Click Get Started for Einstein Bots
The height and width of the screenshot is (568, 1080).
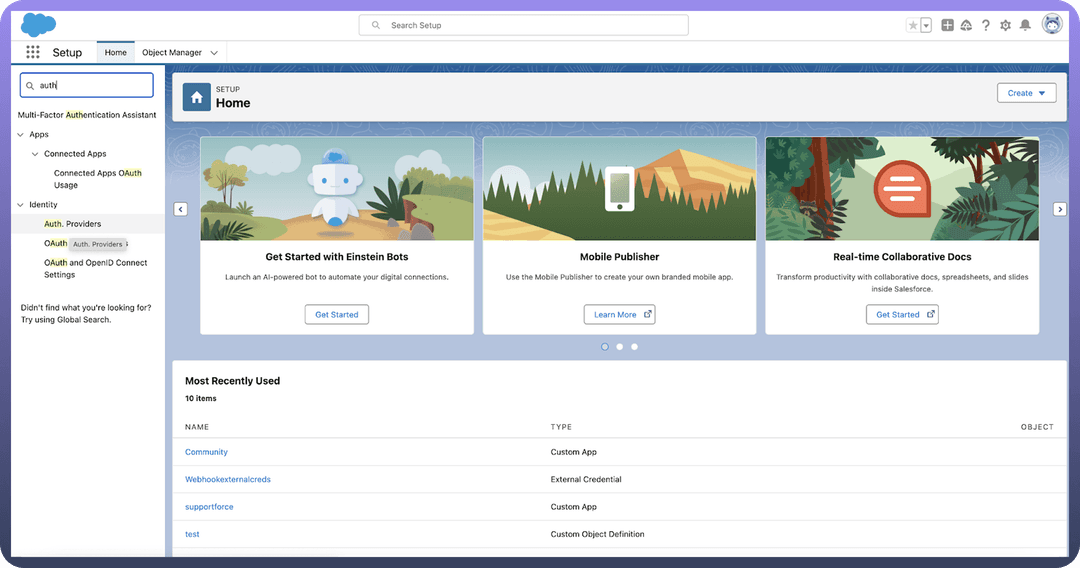pos(337,314)
